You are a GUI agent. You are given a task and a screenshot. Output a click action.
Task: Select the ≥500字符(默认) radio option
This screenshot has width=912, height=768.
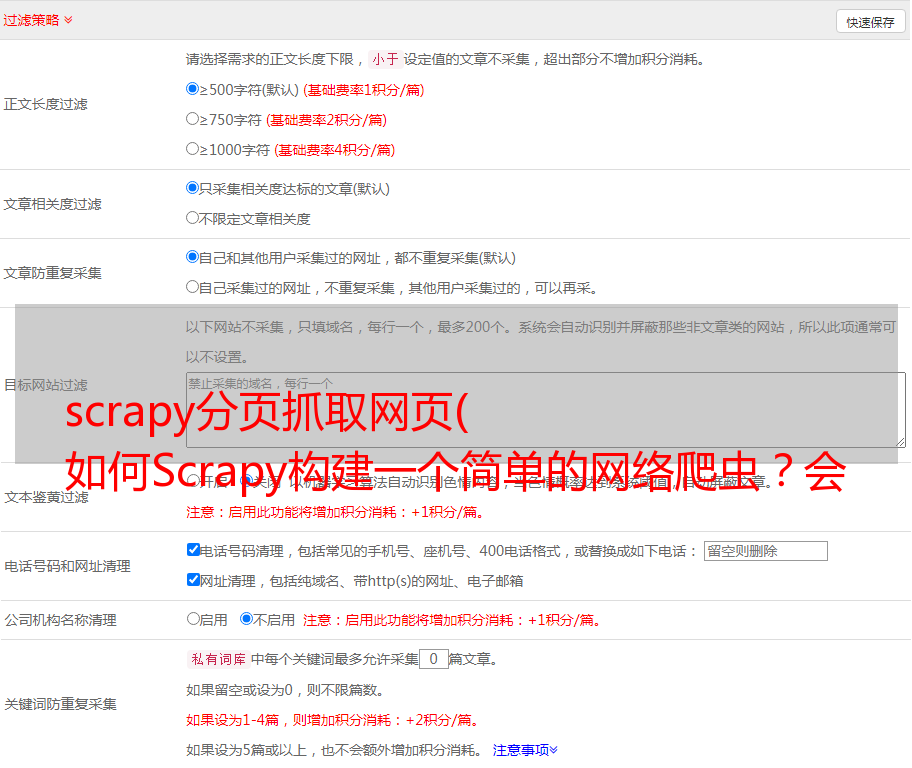tap(193, 88)
